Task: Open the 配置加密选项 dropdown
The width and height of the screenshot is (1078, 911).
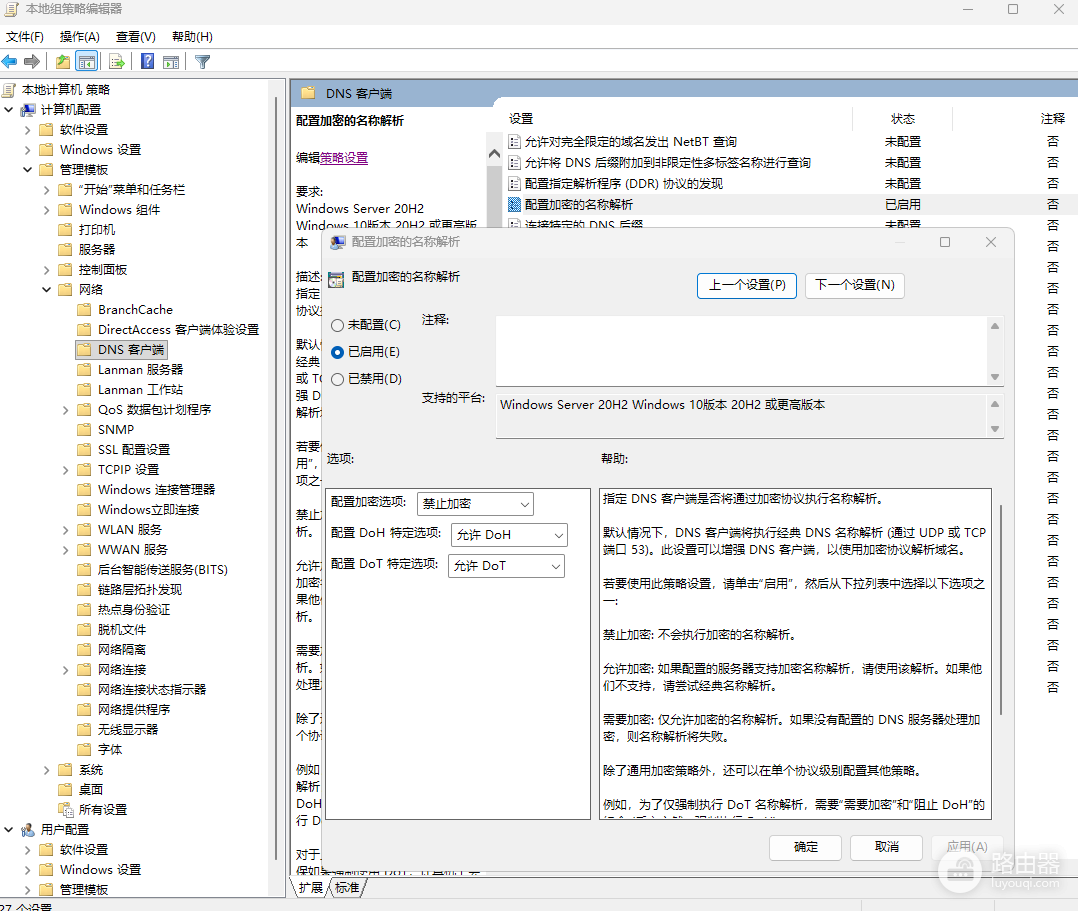Action: tap(475, 504)
